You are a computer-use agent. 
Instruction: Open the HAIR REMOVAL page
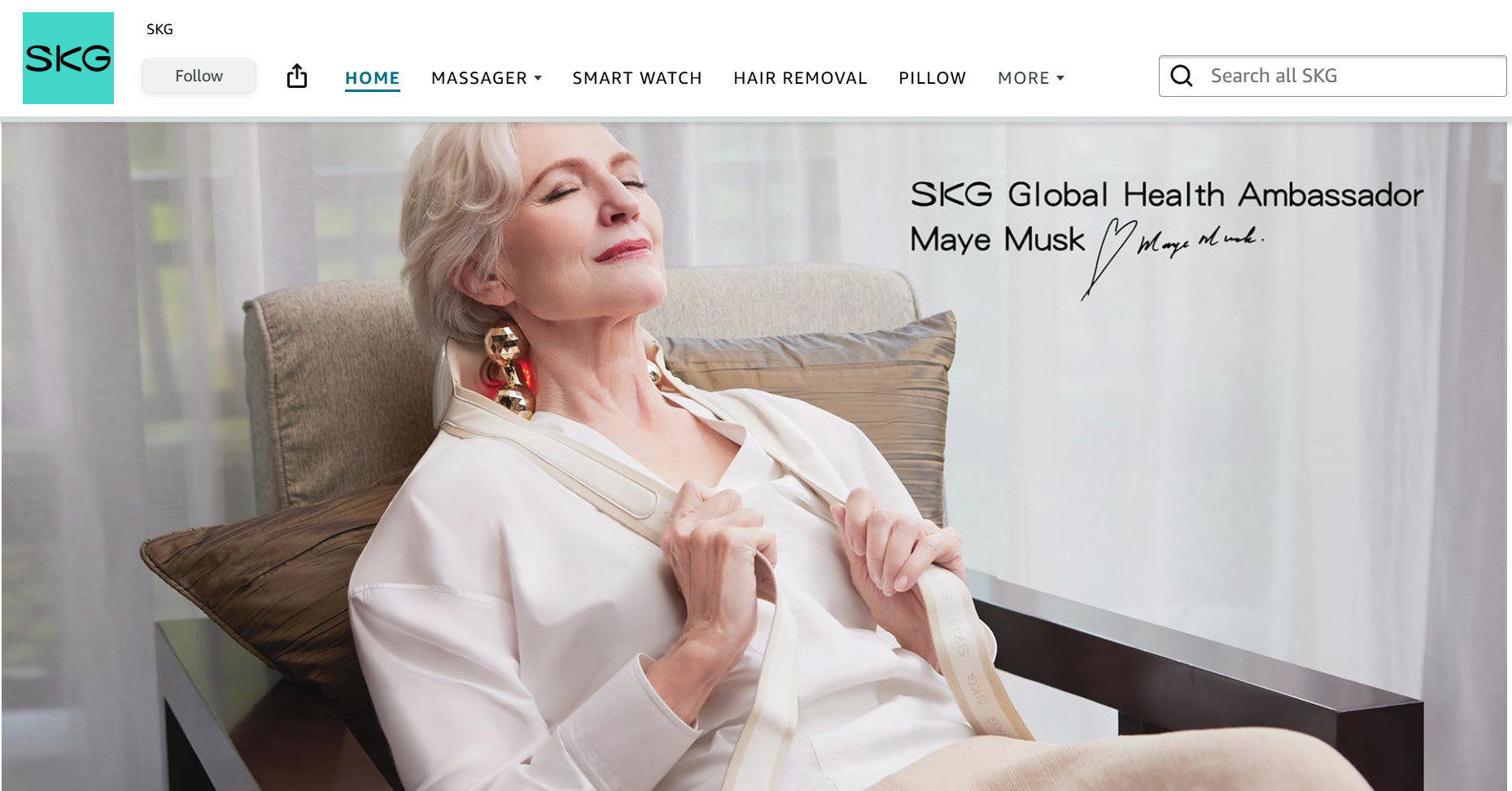[801, 78]
